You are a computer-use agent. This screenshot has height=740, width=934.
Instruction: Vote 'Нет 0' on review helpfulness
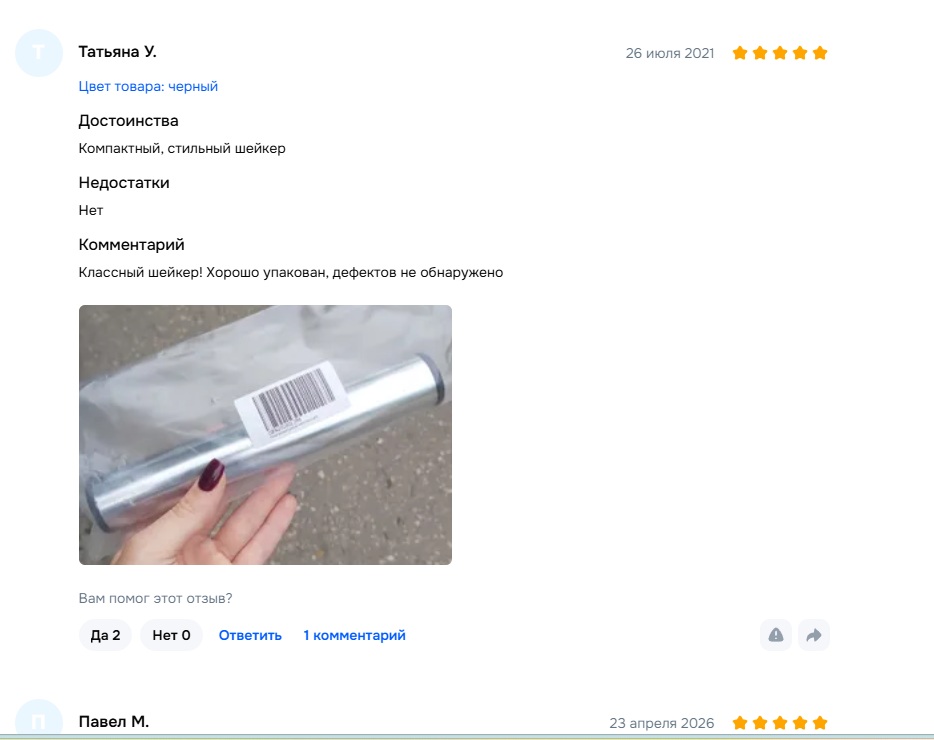(172, 635)
